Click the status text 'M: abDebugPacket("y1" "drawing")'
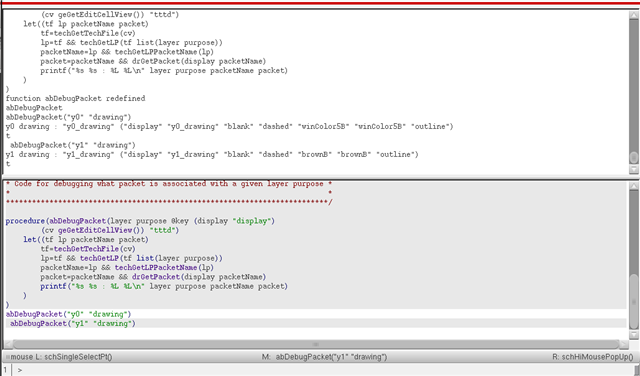The width and height of the screenshot is (640, 376). point(324,357)
